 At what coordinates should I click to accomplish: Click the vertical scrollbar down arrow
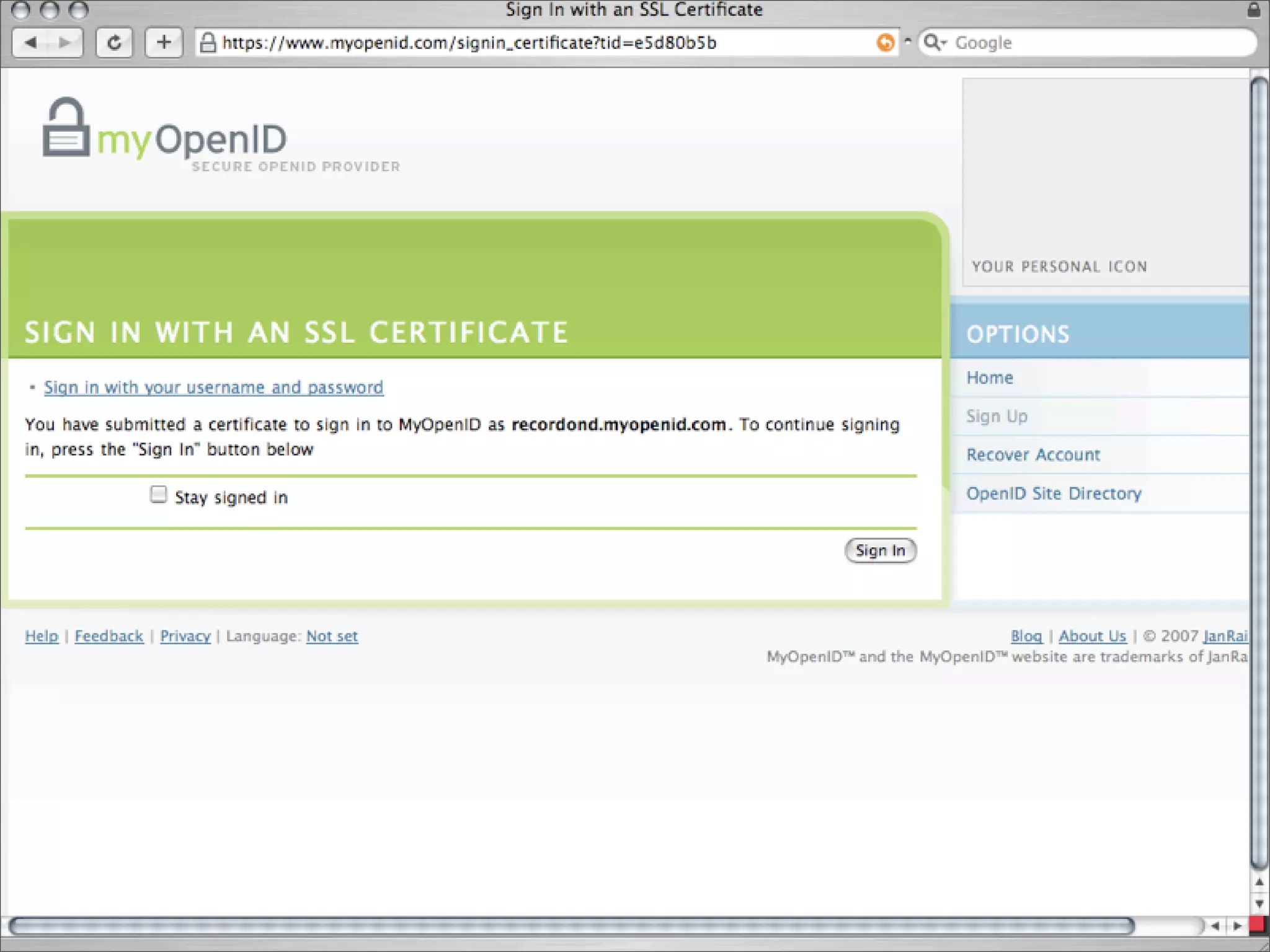coord(1259,903)
